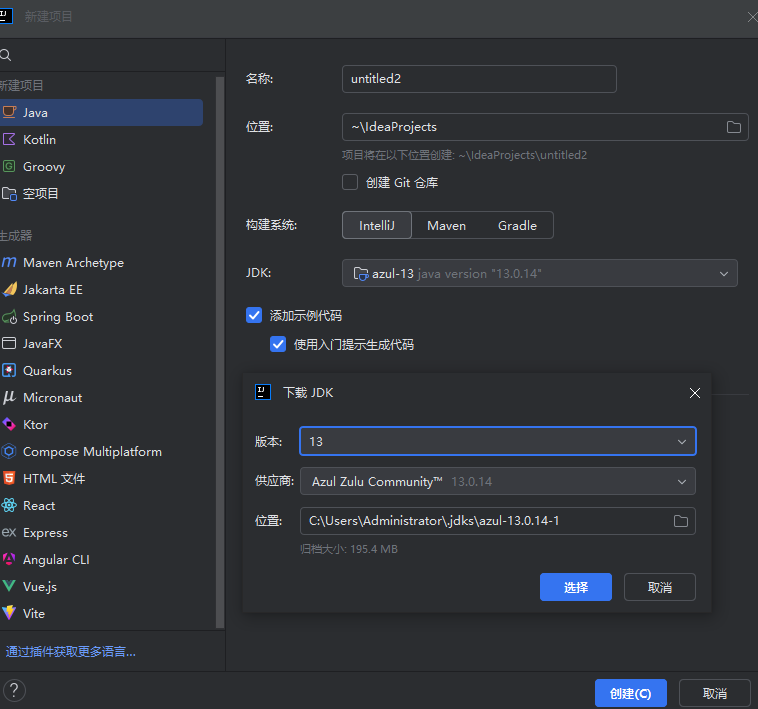Click the Micronaut mu icon

pos(9,397)
